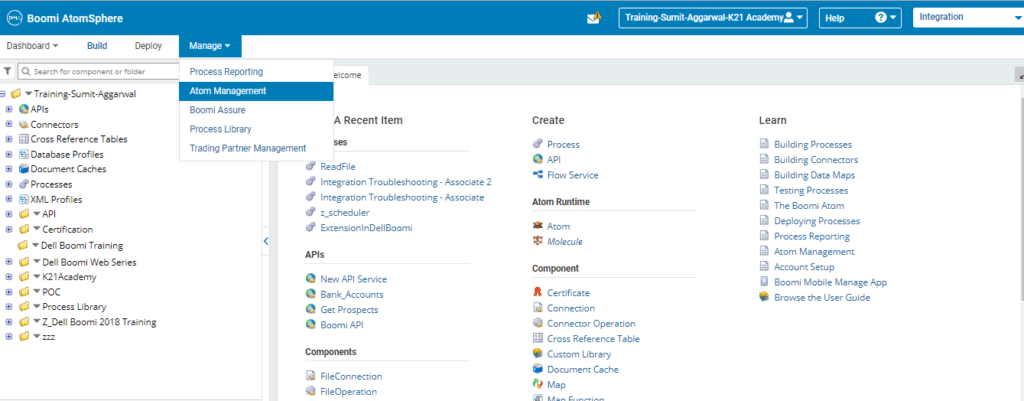This screenshot has height=401, width=1024.
Task: Click the Process icon under Create
Action: [537, 144]
